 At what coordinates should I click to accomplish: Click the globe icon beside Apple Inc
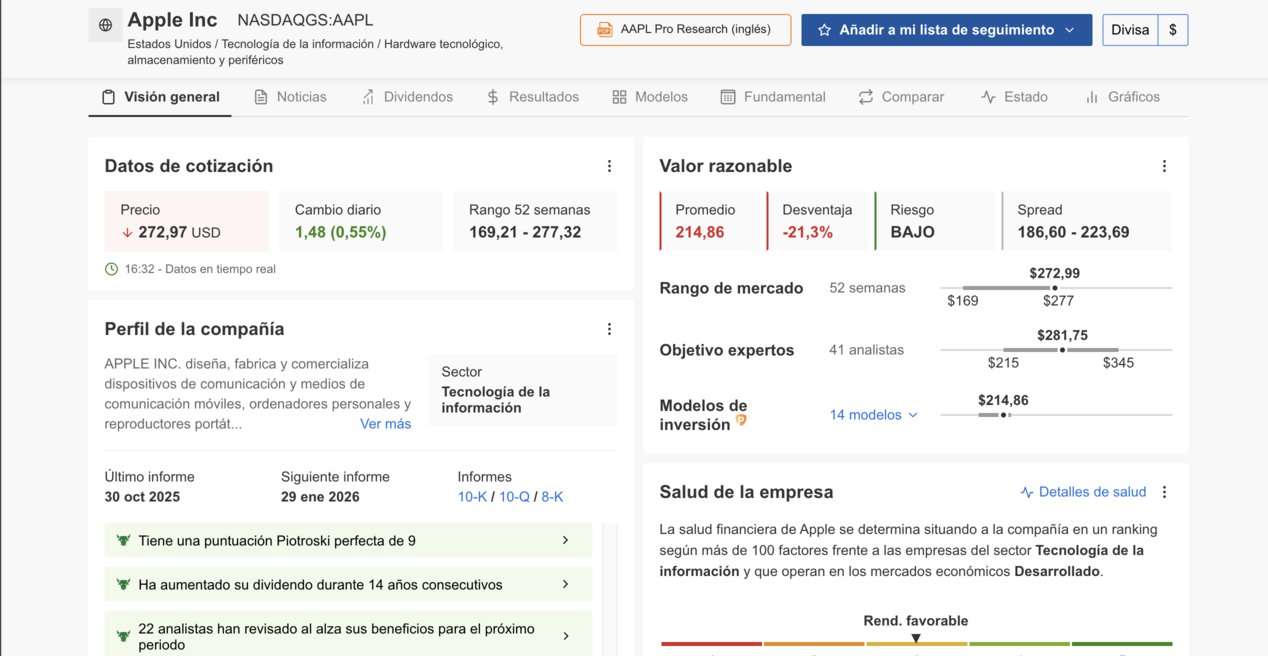(x=105, y=25)
